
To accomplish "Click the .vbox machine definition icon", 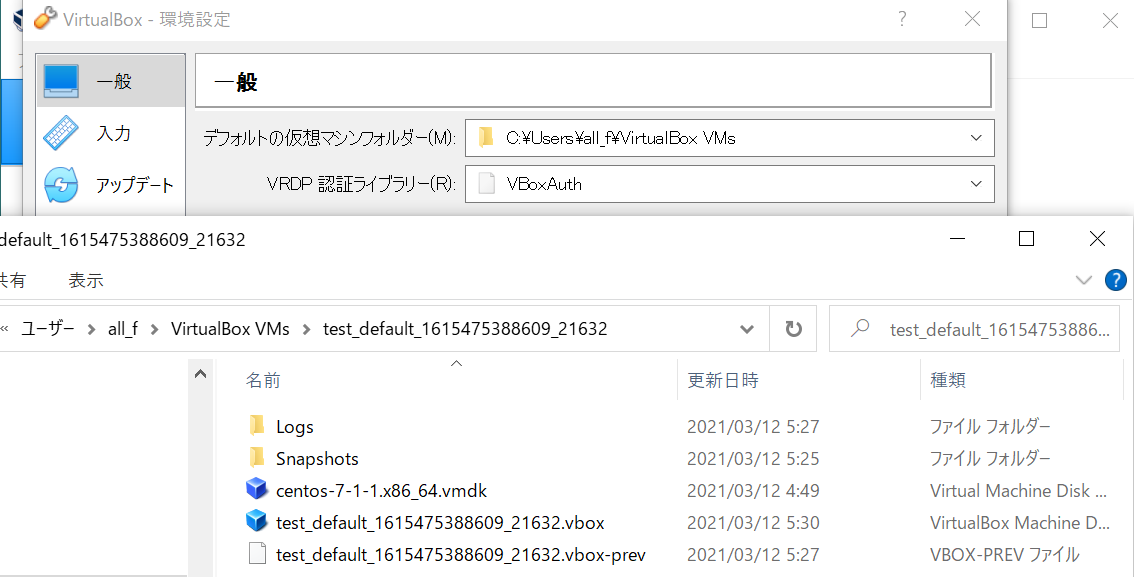I will (257, 521).
